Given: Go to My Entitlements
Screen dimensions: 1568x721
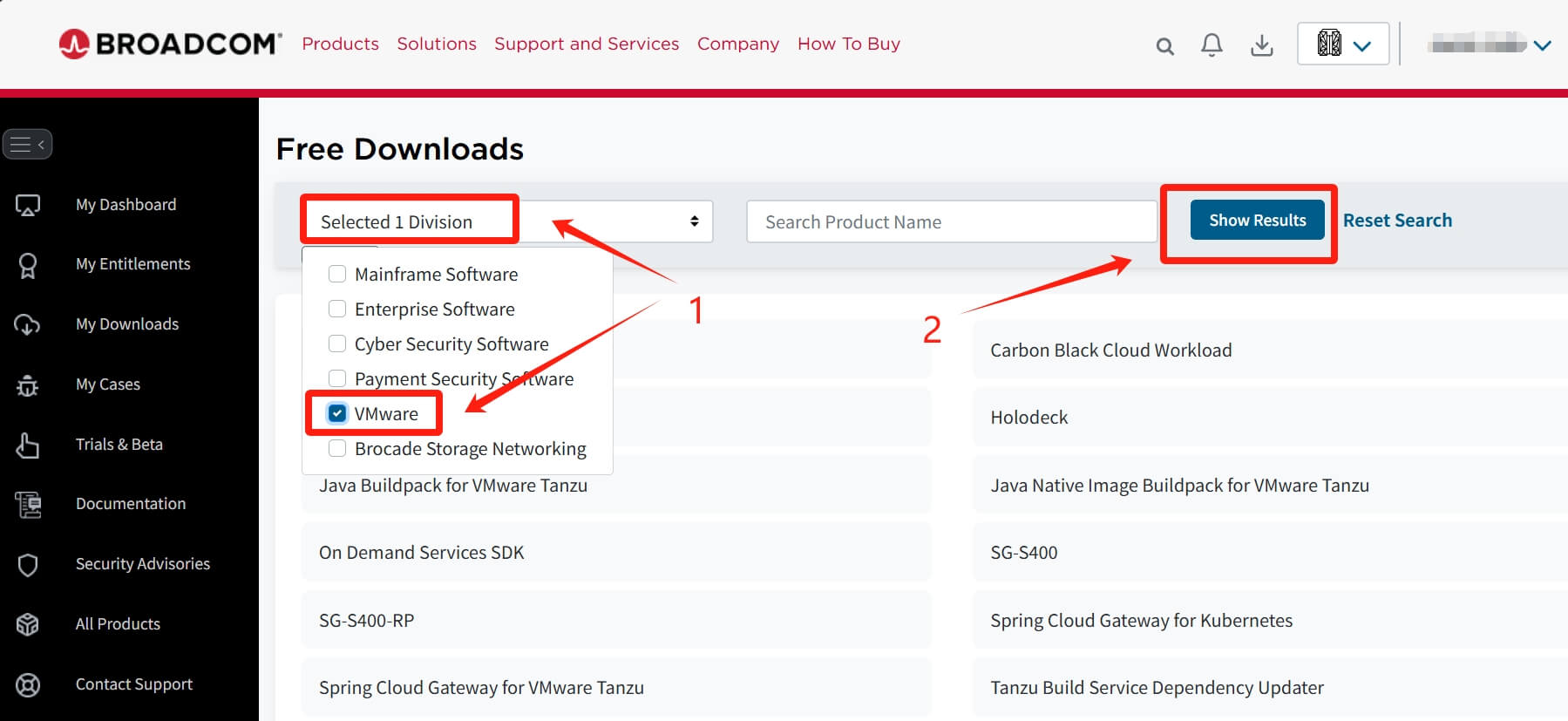Looking at the screenshot, I should [132, 264].
